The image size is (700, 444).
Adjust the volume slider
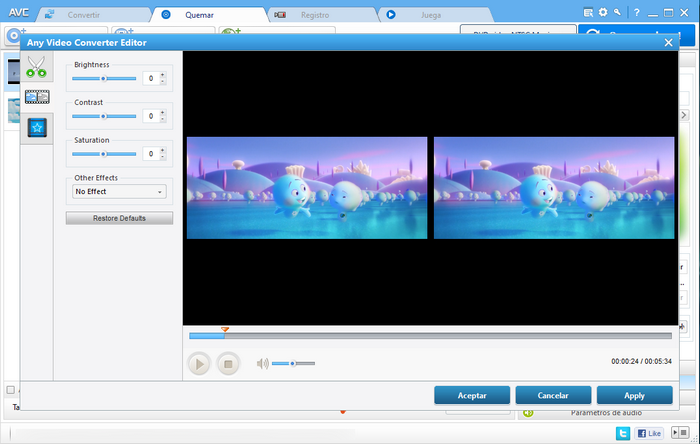coord(293,363)
